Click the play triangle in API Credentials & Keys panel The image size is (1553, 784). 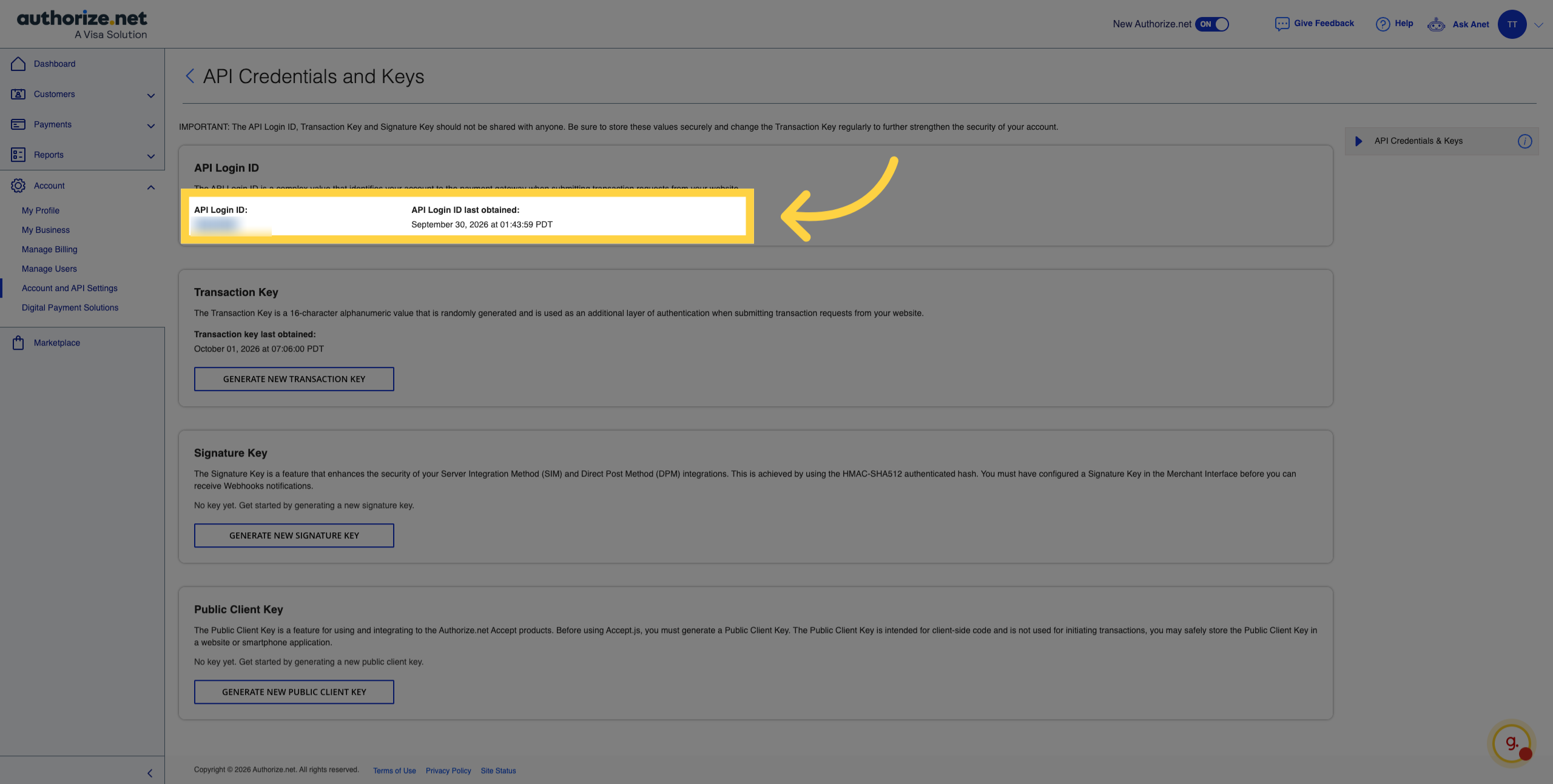[x=1359, y=141]
